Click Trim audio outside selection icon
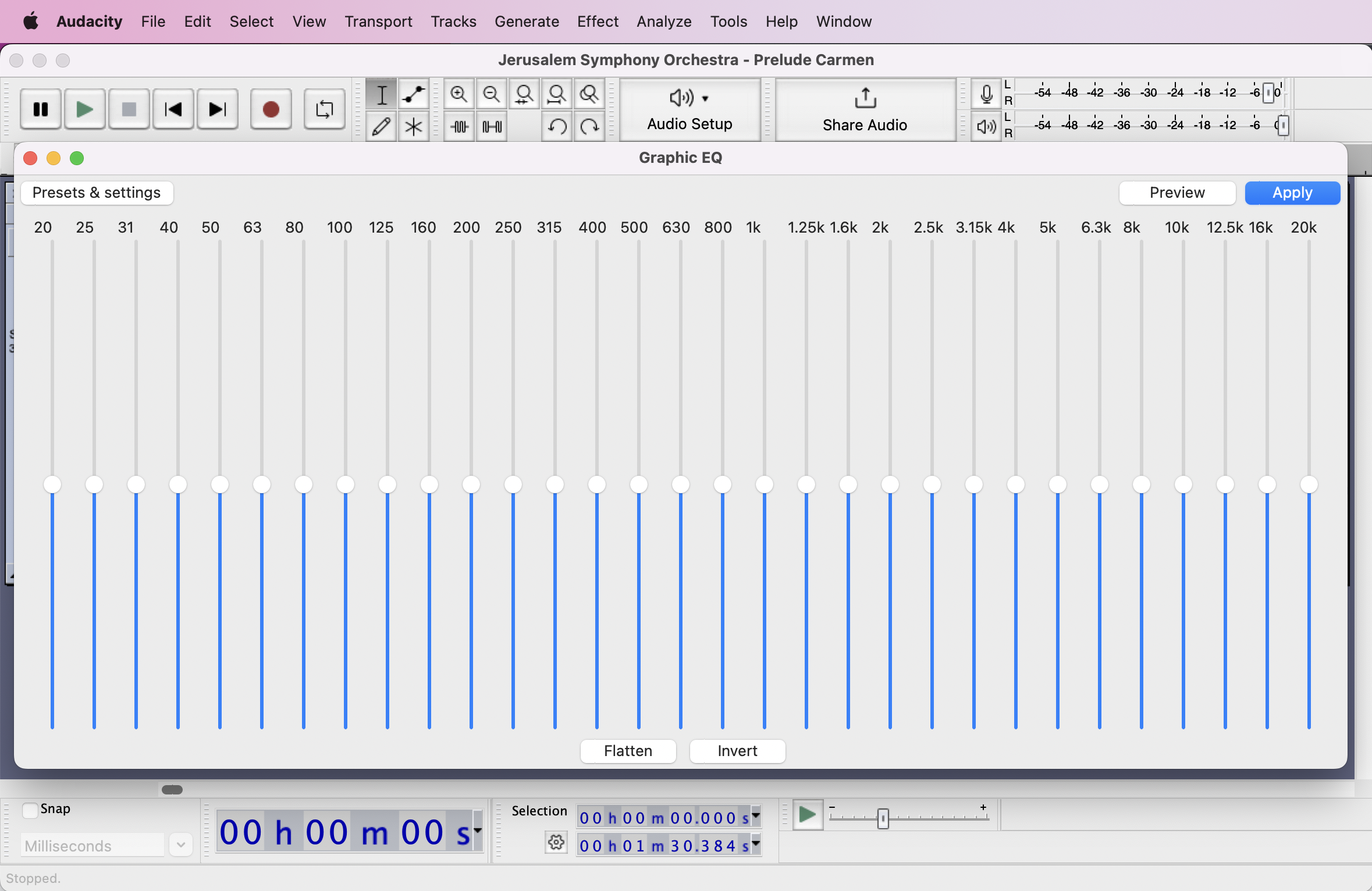The height and width of the screenshot is (891, 1372). (459, 126)
